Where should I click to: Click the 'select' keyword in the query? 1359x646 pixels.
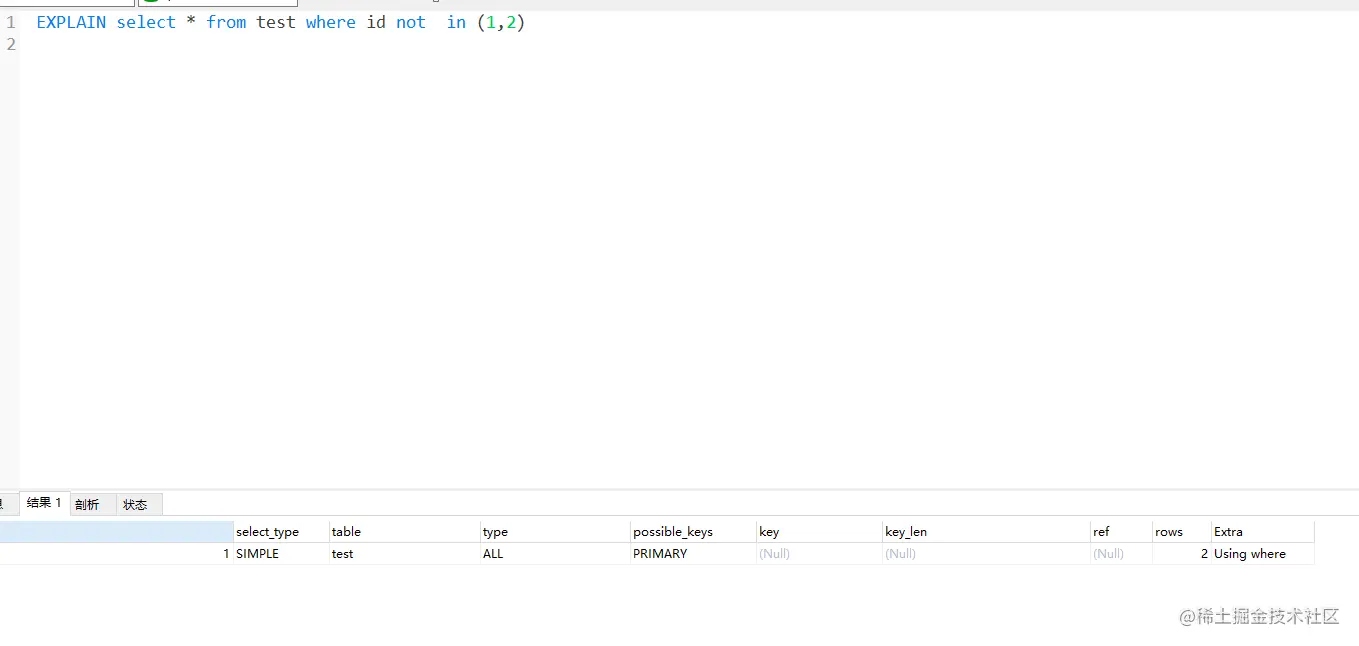click(146, 22)
